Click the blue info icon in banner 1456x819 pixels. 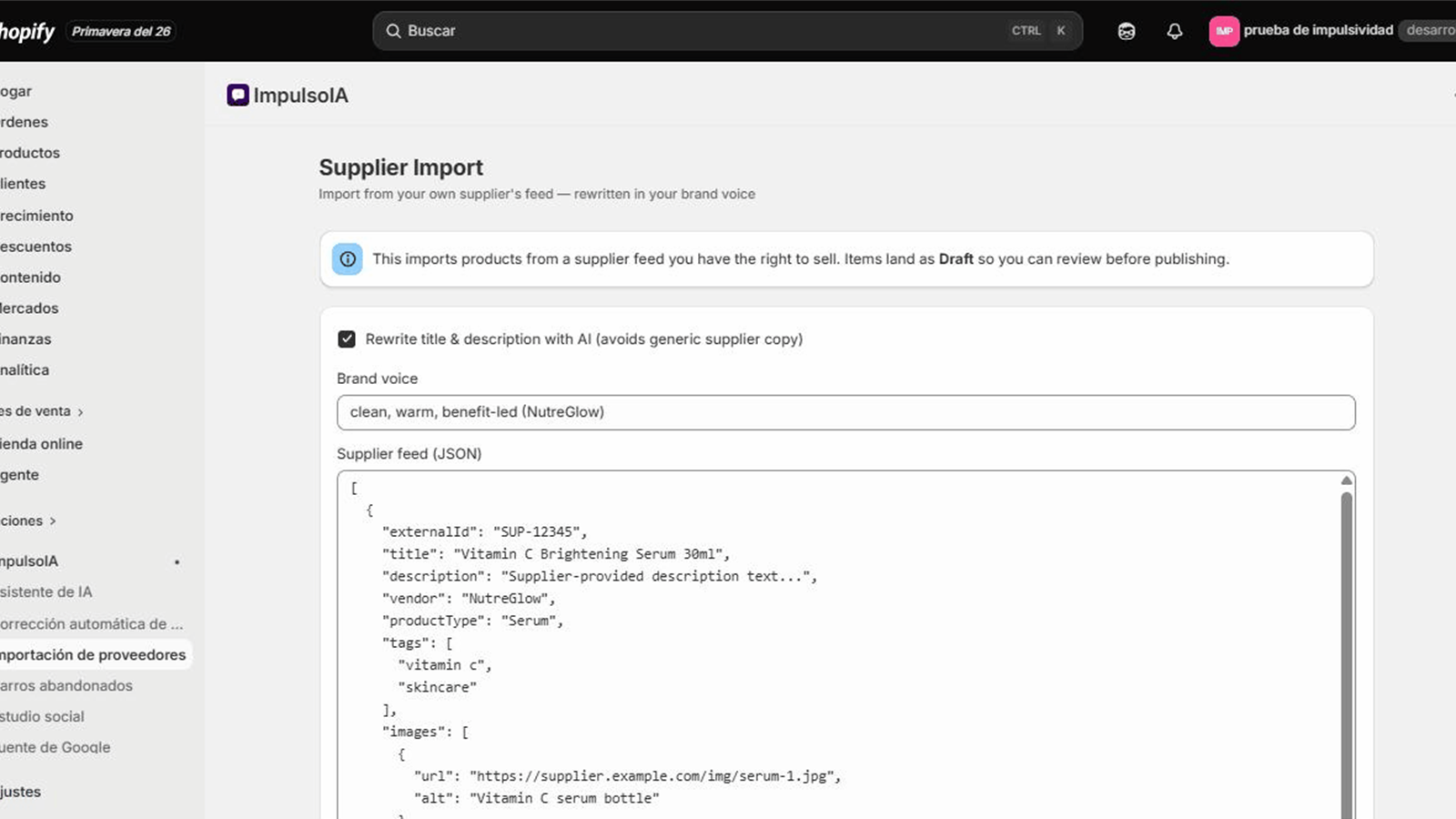click(348, 259)
